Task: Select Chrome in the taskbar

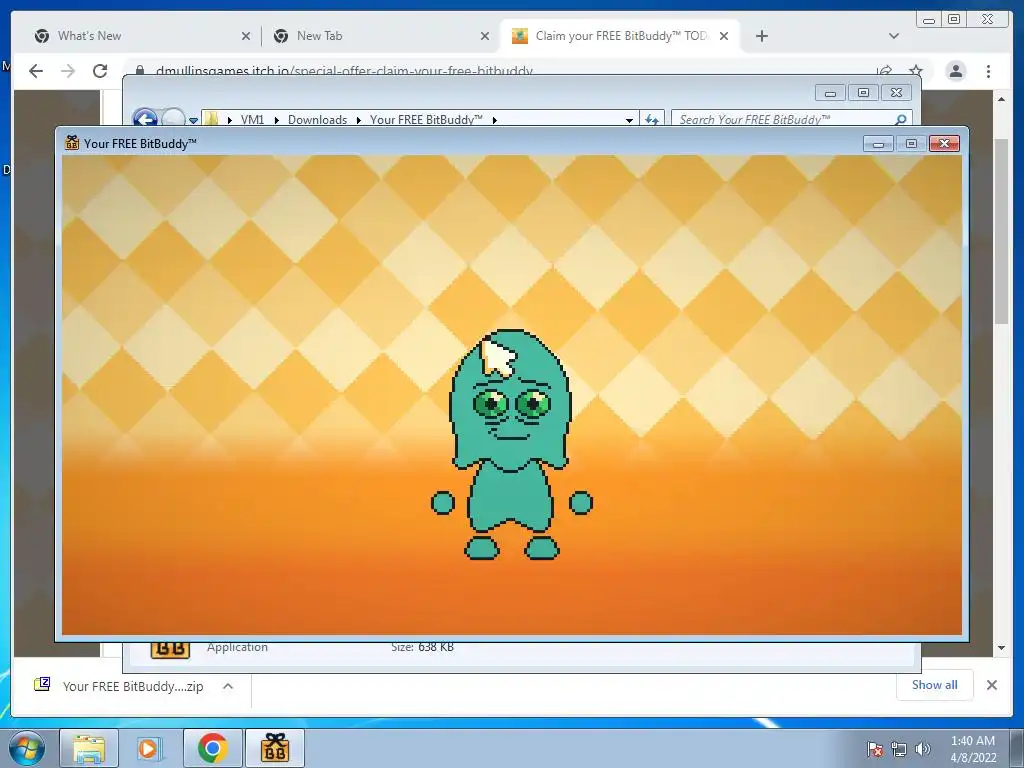Action: click(213, 748)
